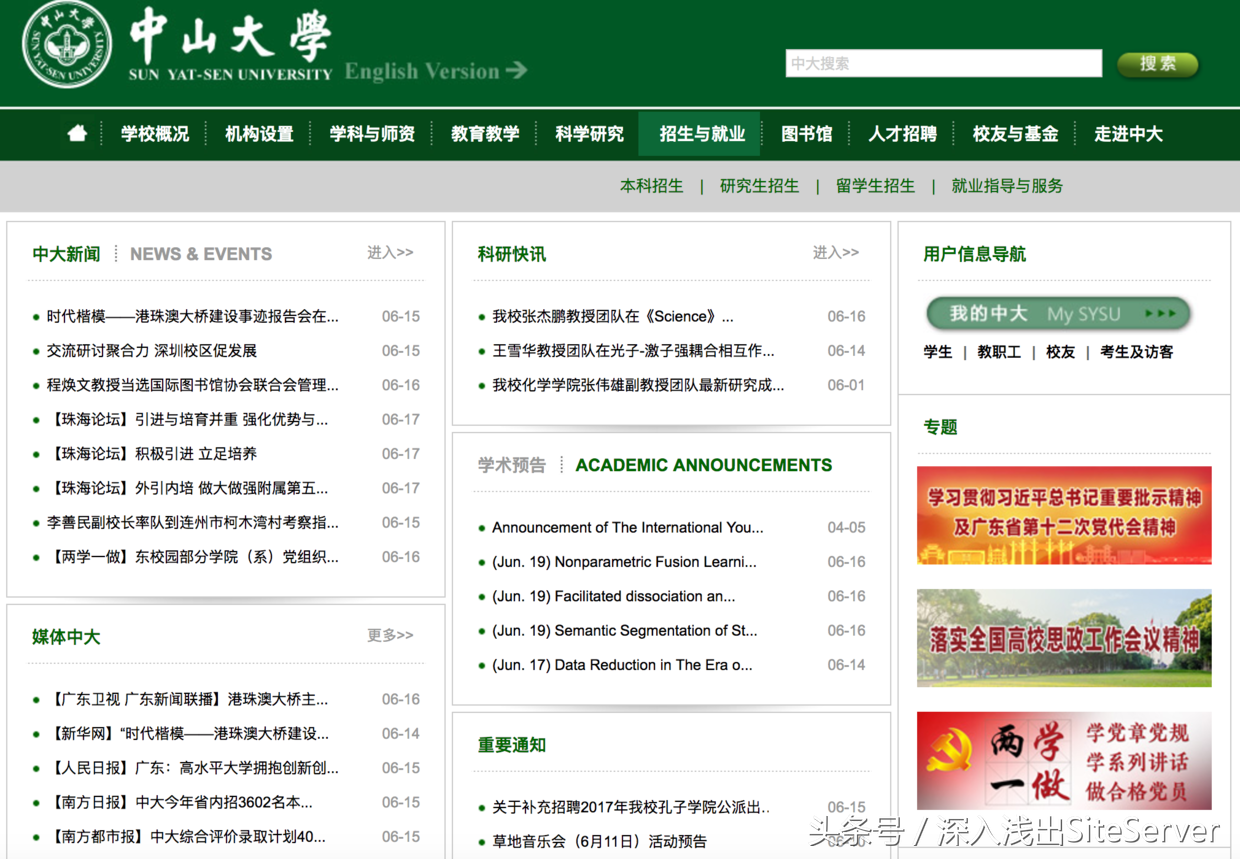
Task: Open 【南方都市报】中大综合评价录取计划40... item
Action: click(186, 836)
